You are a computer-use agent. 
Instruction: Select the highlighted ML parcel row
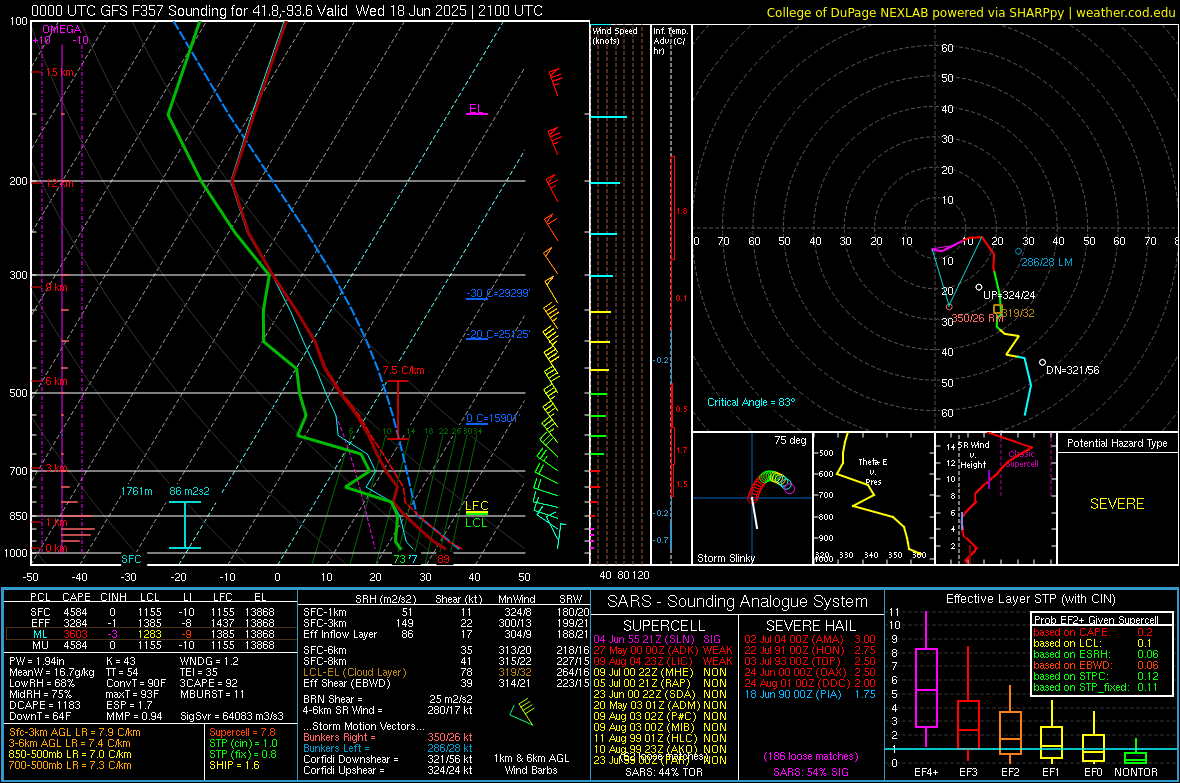[150, 634]
